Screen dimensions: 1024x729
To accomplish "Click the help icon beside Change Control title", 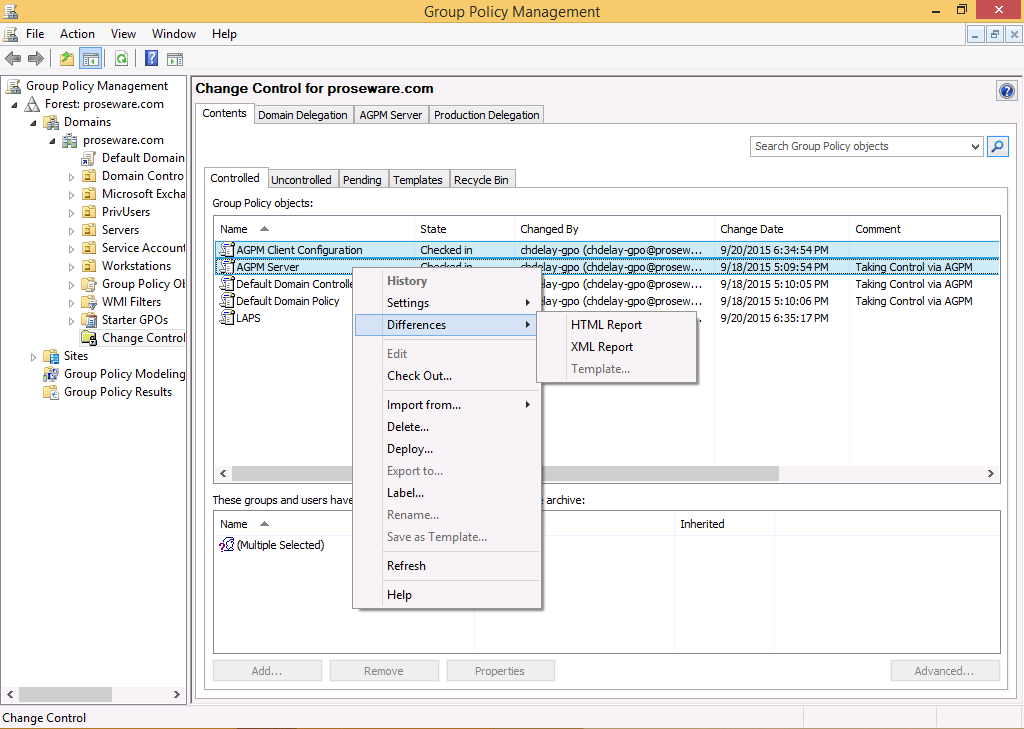I will click(x=1006, y=91).
